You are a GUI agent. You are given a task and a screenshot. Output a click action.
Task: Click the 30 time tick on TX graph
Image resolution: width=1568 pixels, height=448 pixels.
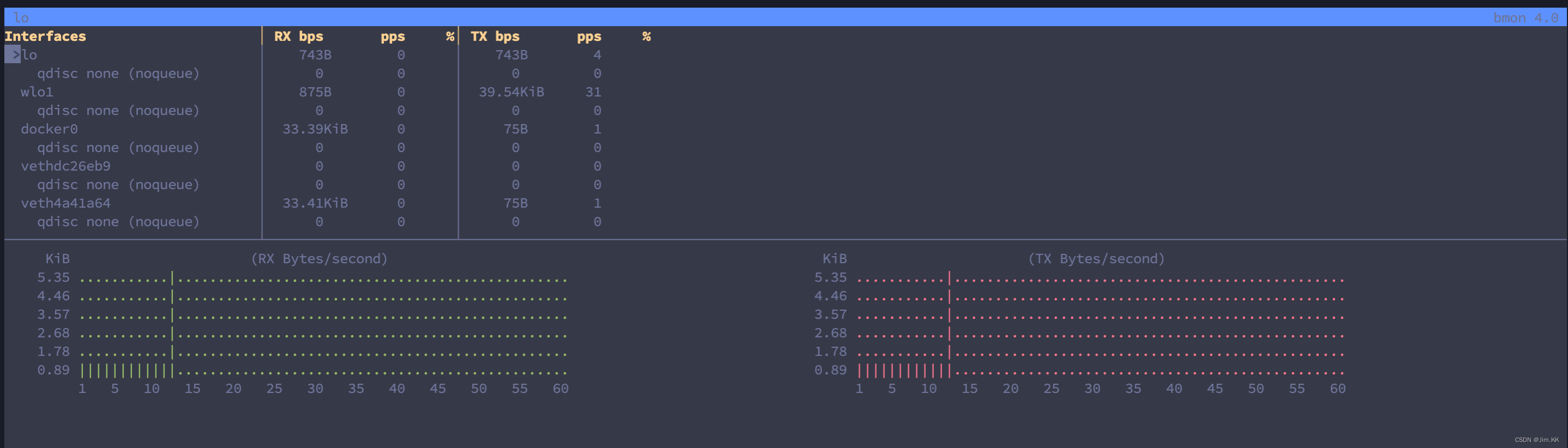pos(1093,389)
